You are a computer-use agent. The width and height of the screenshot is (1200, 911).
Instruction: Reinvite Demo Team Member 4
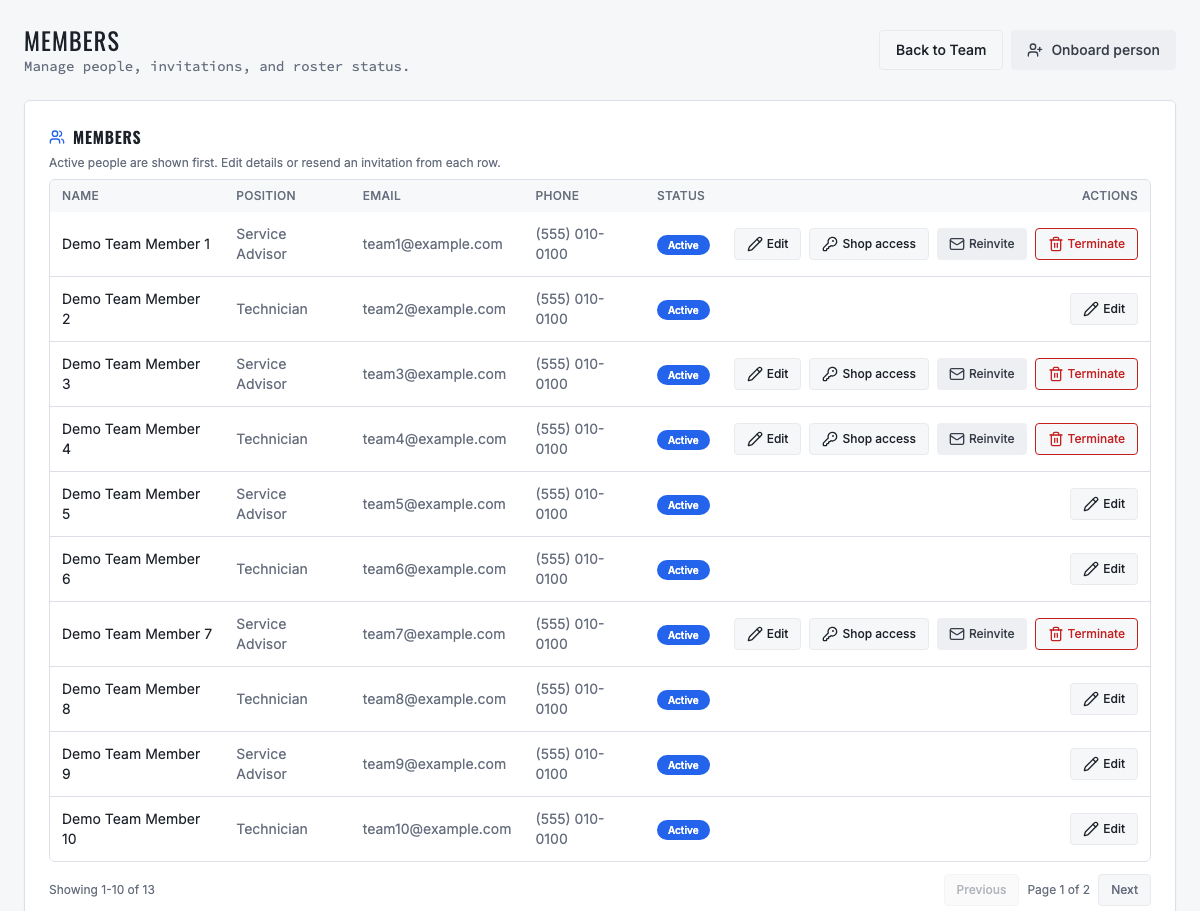pyautogui.click(x=982, y=439)
